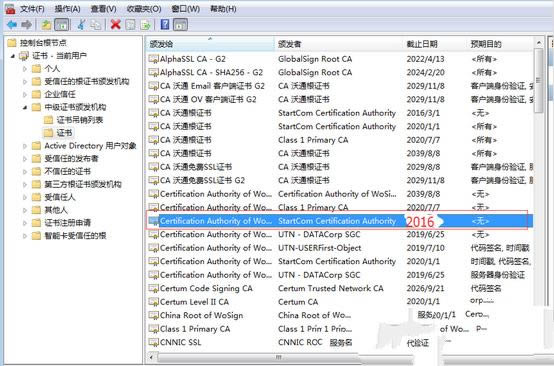Viewport: 554px width, 366px height.
Task: Expand 受信任的根证书颁发机构 folder
Action: [25, 82]
